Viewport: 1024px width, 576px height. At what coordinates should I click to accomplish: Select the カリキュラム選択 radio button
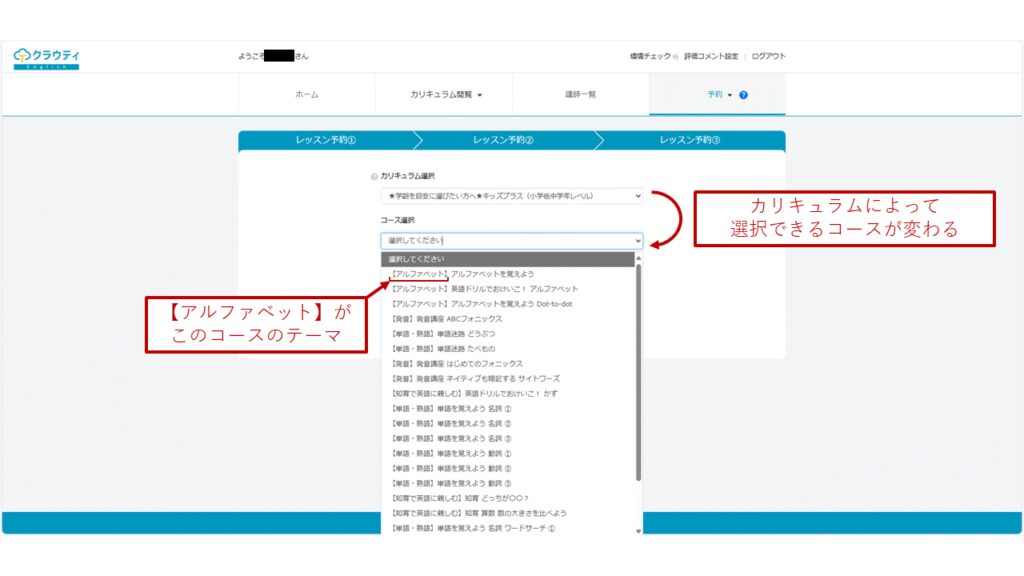click(375, 177)
